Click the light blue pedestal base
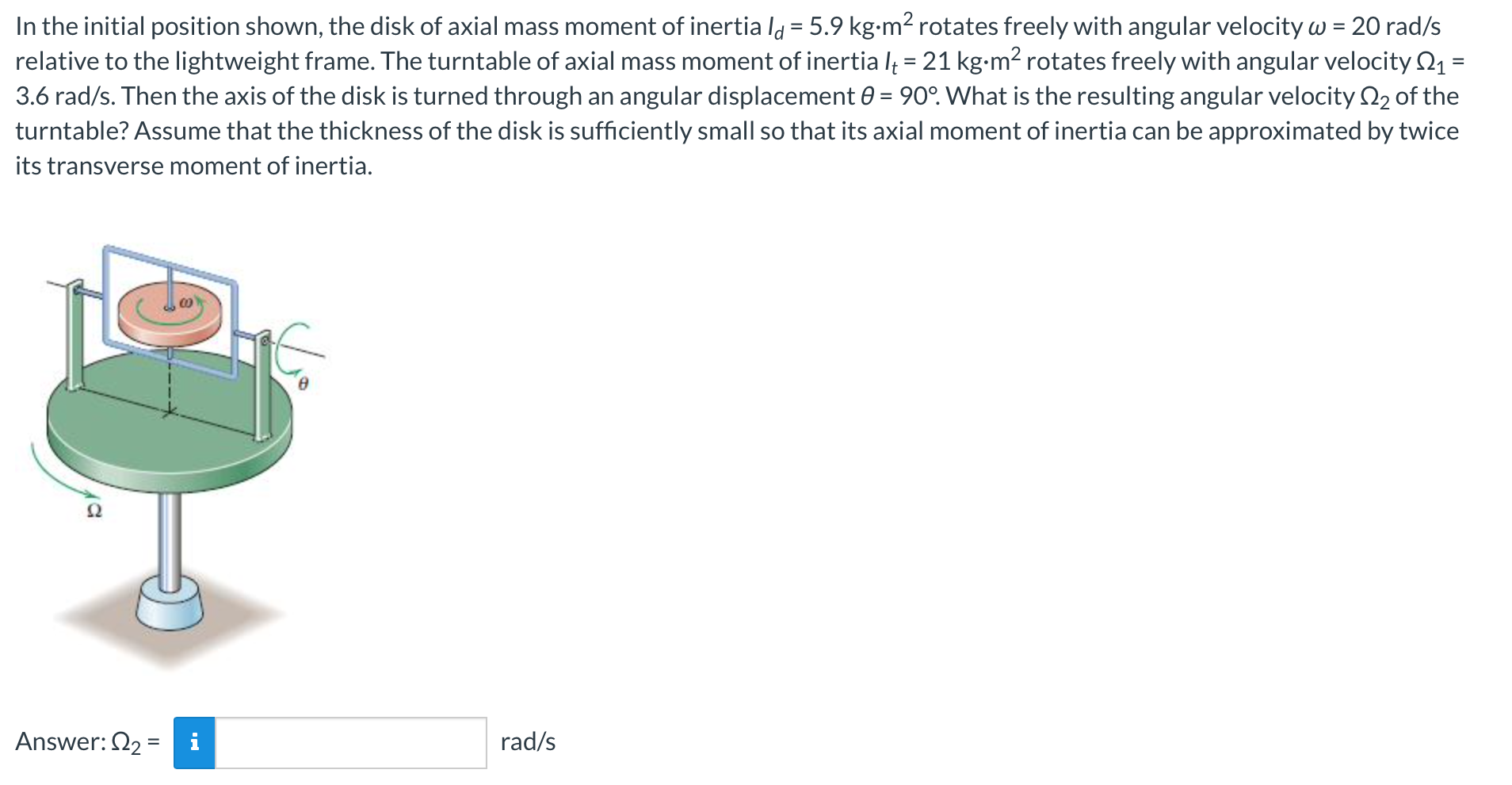 click(170, 603)
